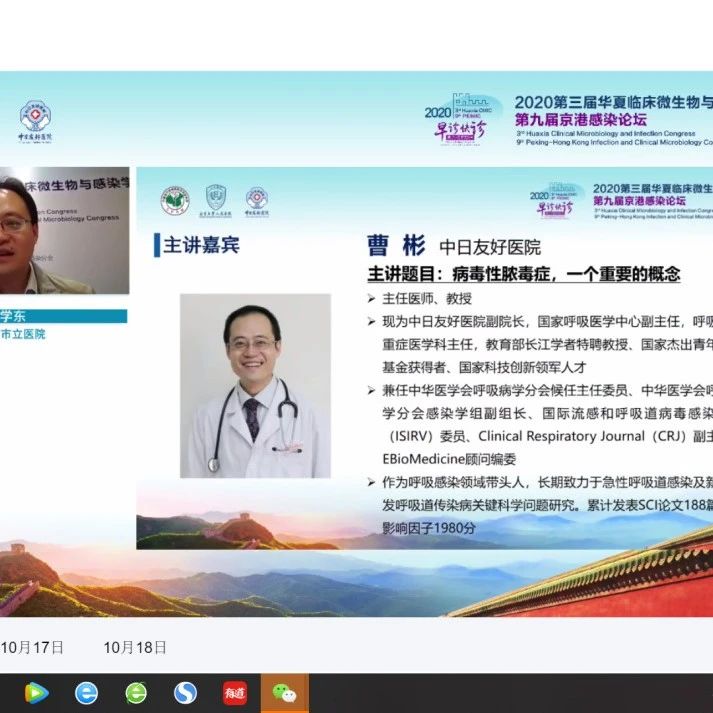
Task: Switch to WeChat in the taskbar
Action: (285, 692)
